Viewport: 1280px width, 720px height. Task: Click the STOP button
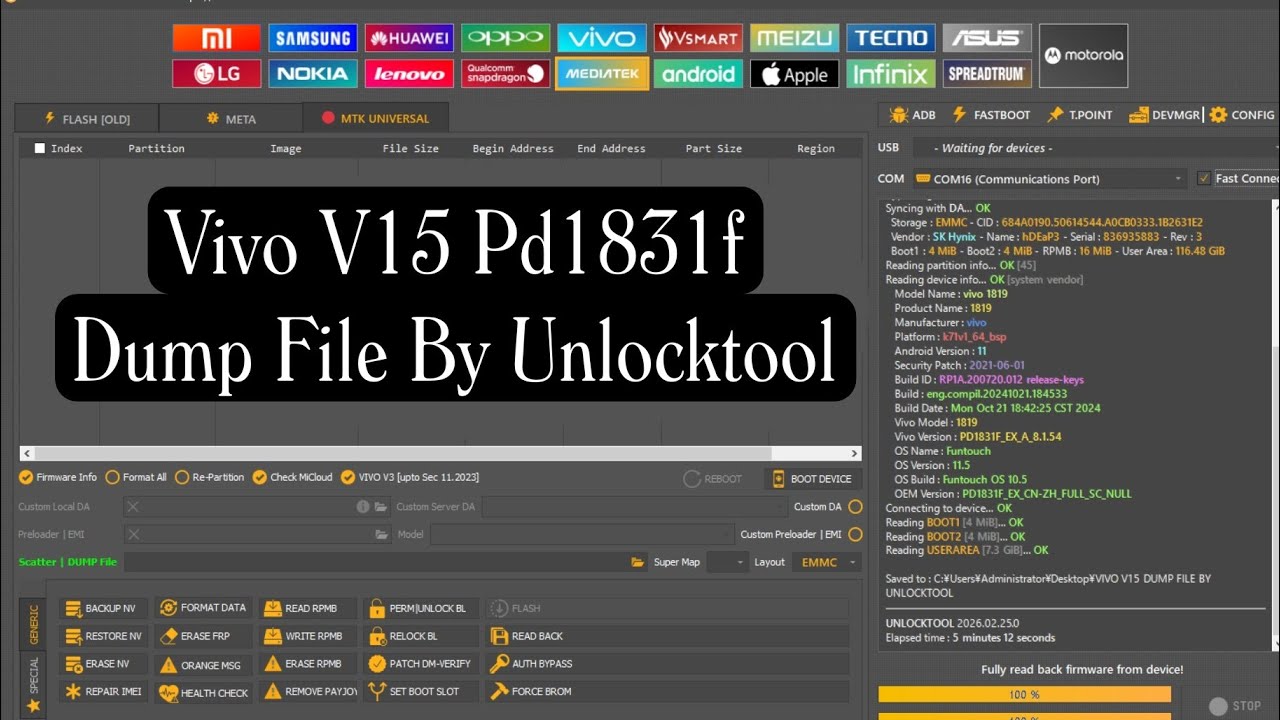[1235, 706]
